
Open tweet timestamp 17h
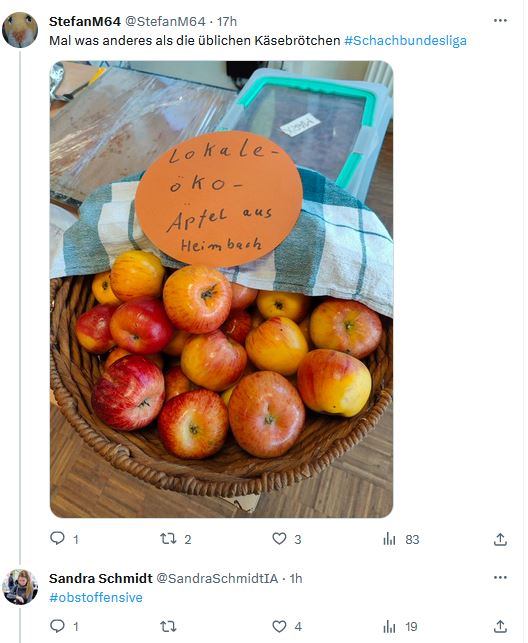point(227,21)
